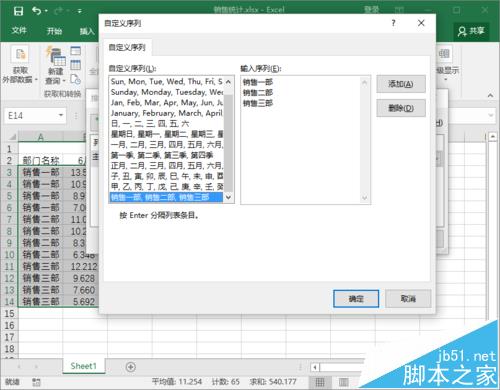500x390 pixels.
Task: Switch to Page Layout view icon
Action: (x=344, y=382)
